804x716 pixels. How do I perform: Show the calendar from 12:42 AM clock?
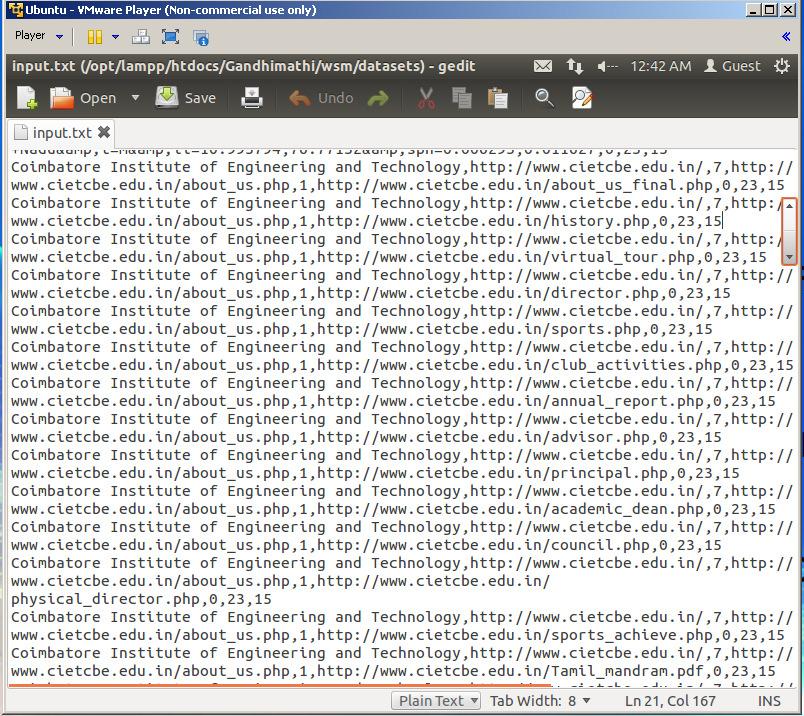coord(660,66)
